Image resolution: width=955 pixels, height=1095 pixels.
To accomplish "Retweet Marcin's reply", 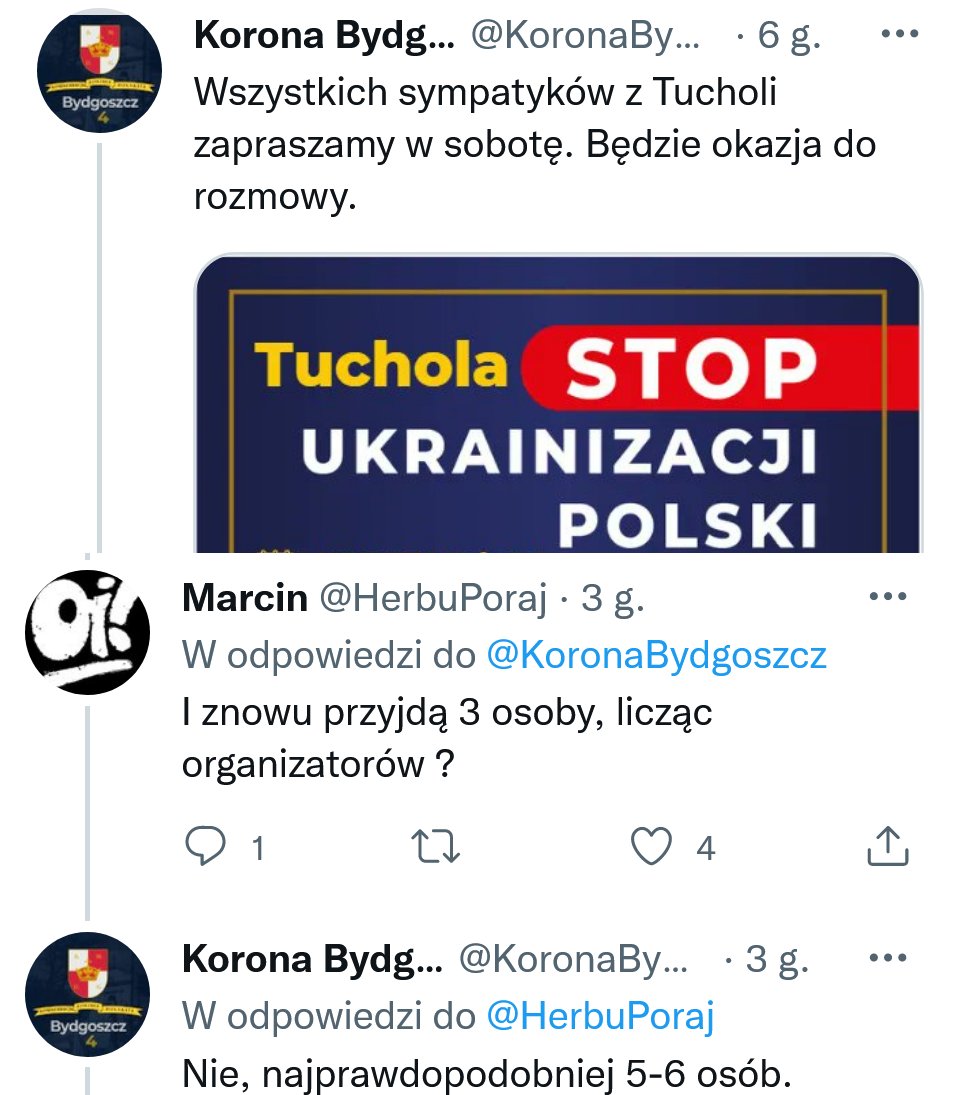I will (x=437, y=847).
